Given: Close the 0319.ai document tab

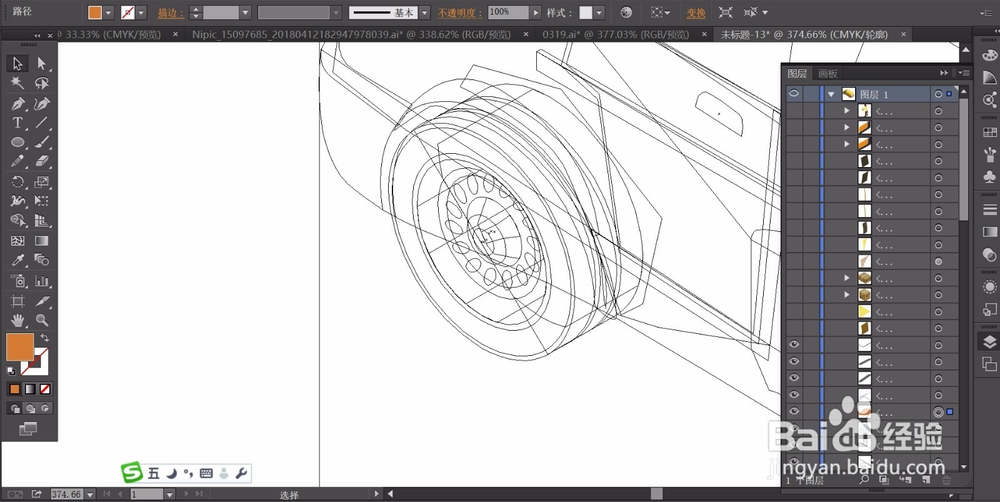Looking at the screenshot, I should [x=704, y=34].
